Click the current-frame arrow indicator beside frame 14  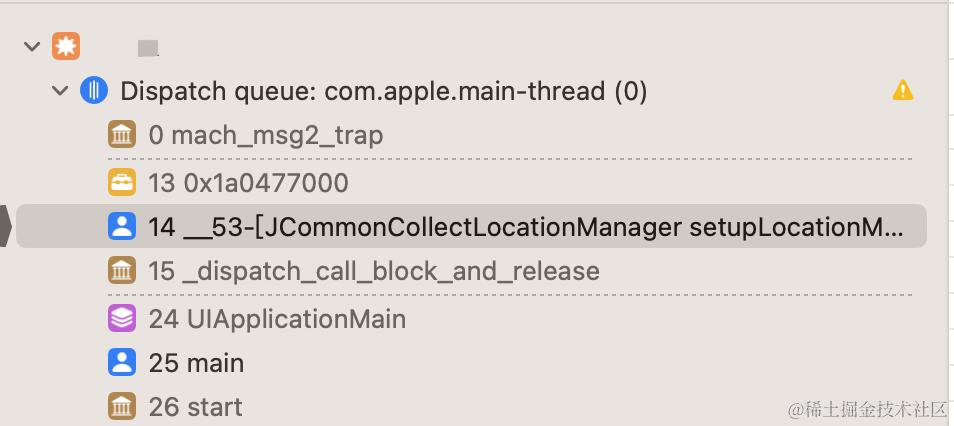tap(5, 226)
